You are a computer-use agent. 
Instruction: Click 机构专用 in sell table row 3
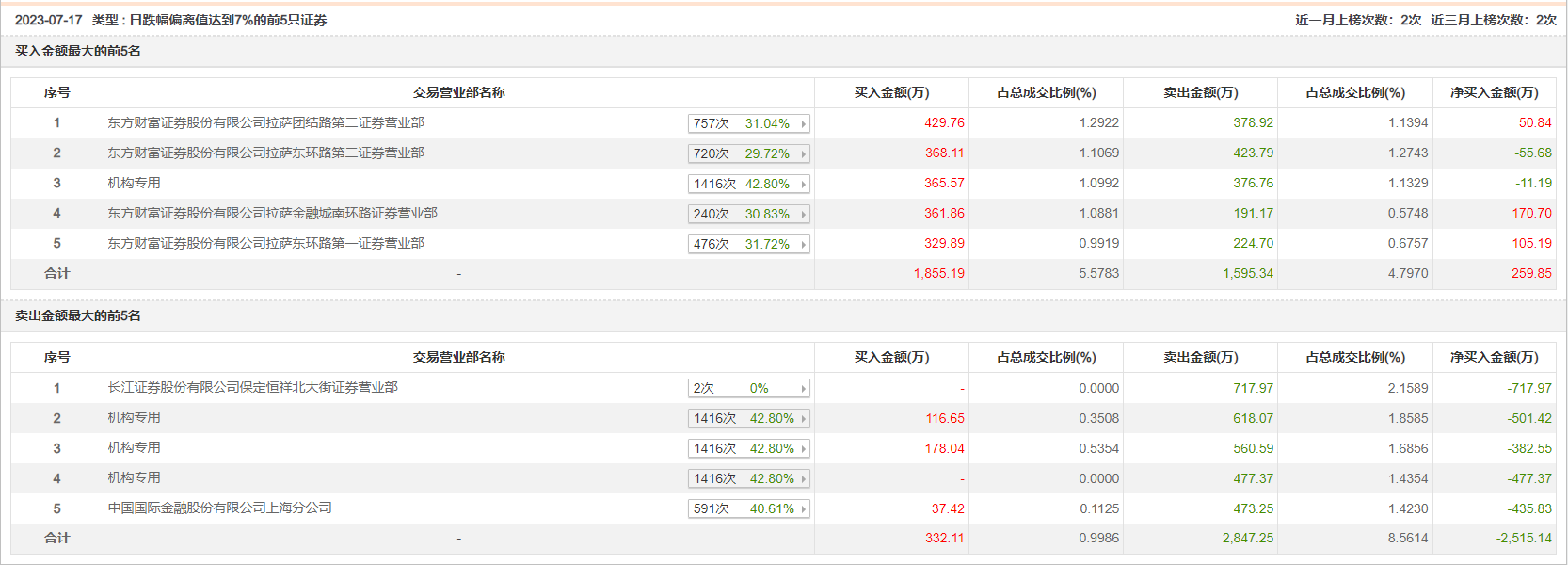[134, 447]
